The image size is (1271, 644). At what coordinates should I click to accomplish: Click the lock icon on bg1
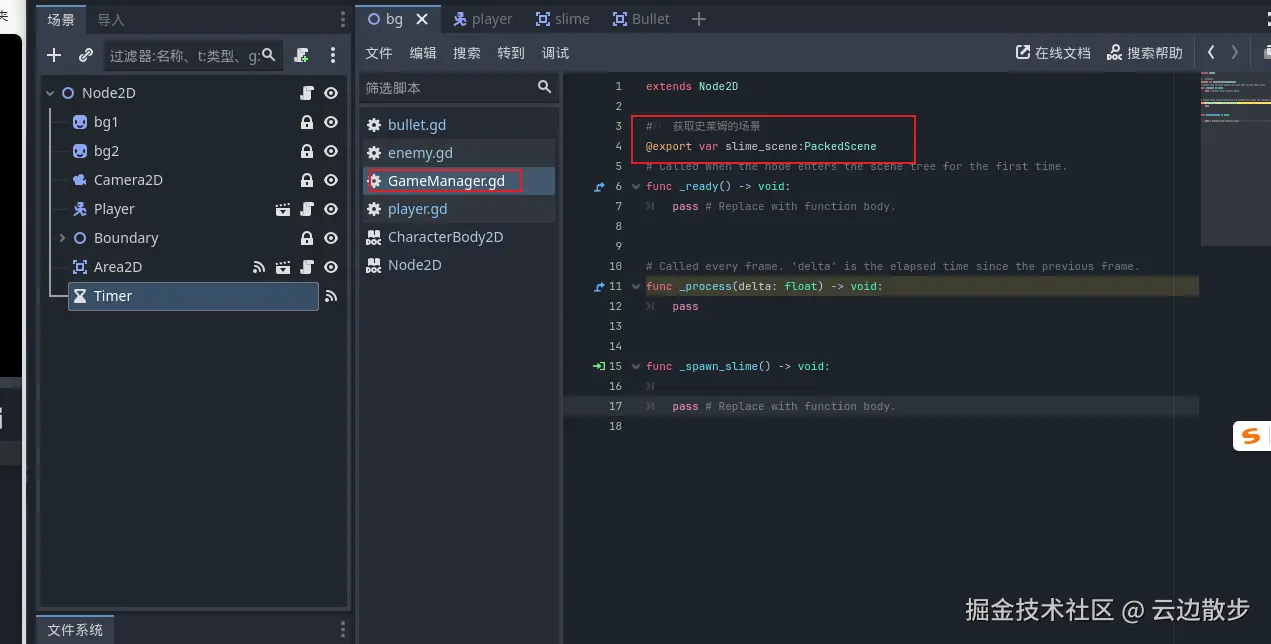click(307, 122)
